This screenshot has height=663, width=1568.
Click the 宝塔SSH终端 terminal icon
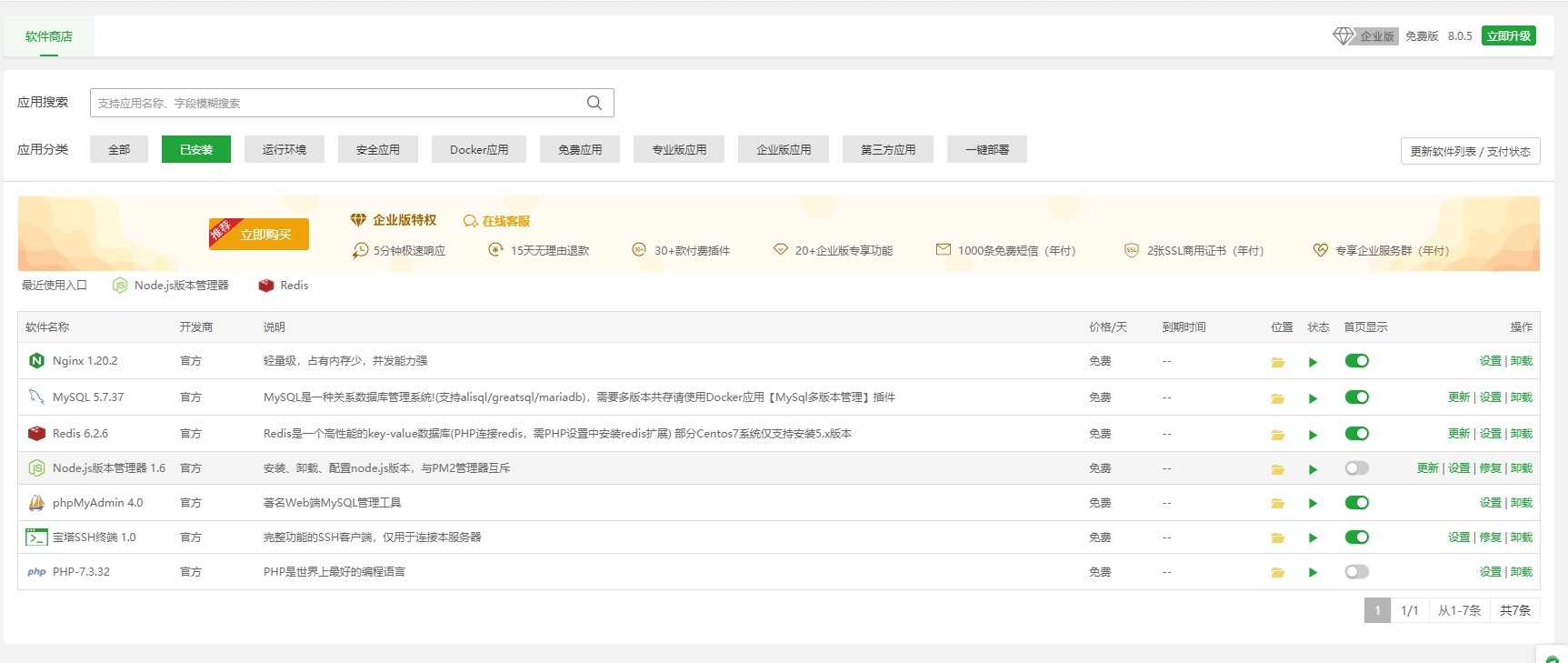(36, 537)
